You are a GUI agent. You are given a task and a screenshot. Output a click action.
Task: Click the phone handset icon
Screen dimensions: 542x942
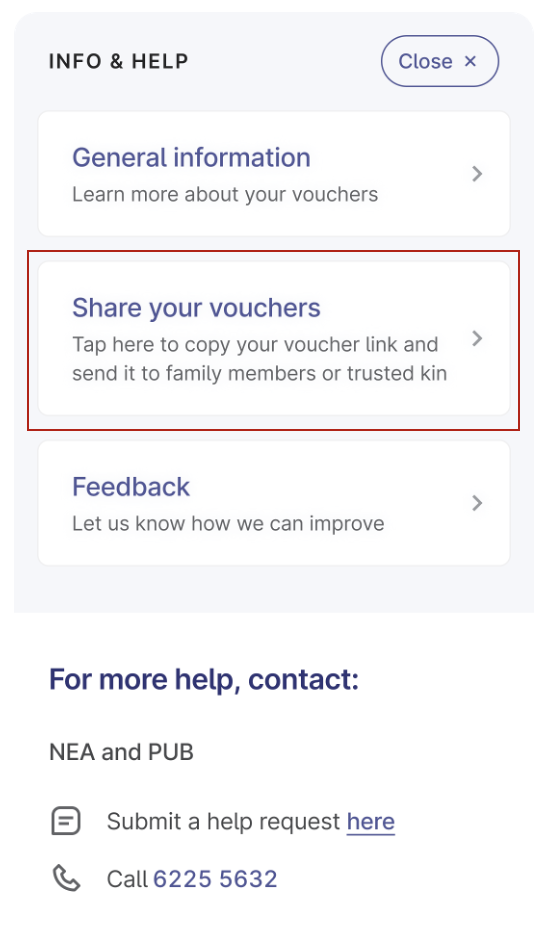pos(66,878)
